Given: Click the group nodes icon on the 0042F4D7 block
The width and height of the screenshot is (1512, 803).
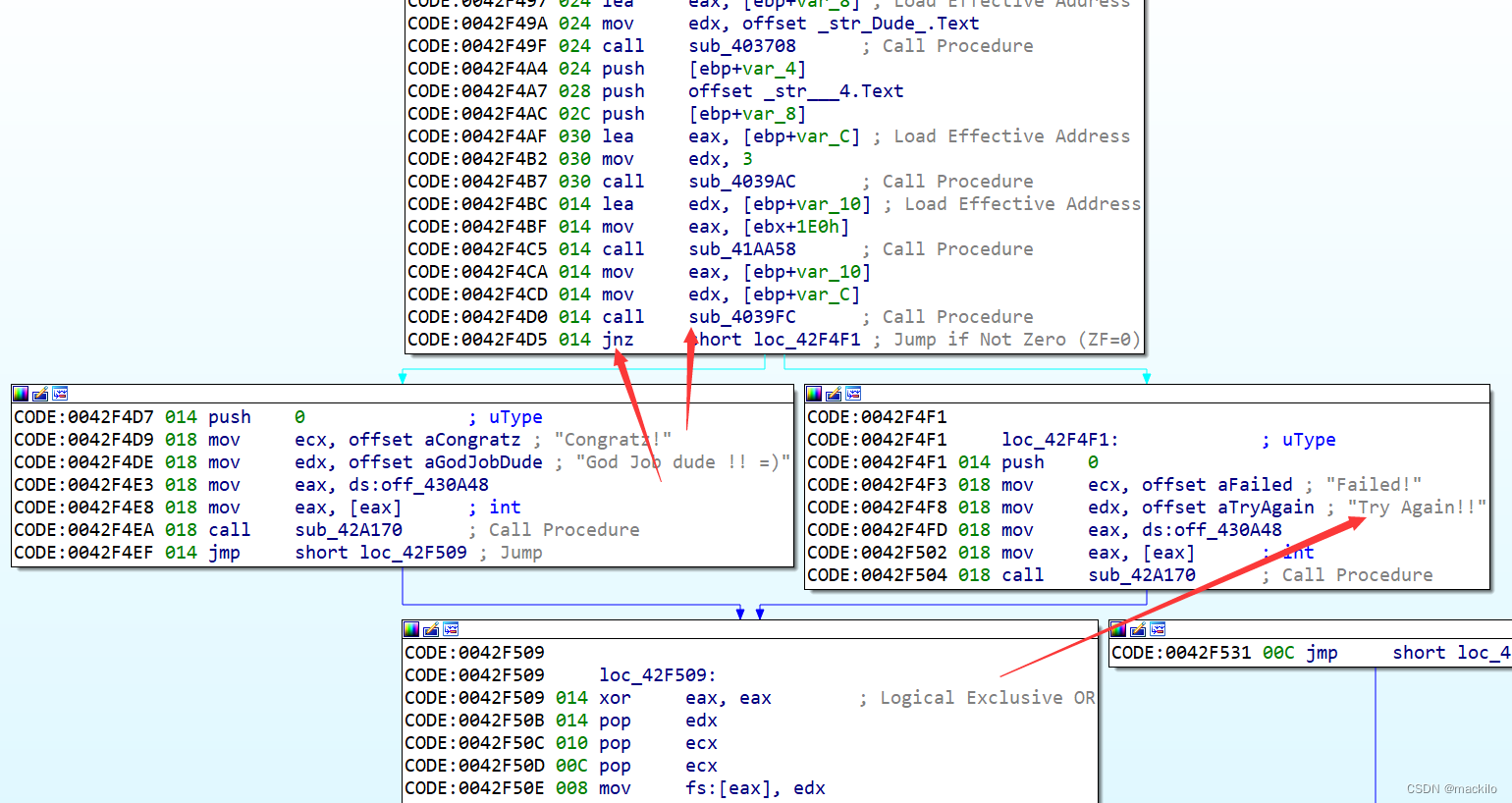Looking at the screenshot, I should coord(60,394).
